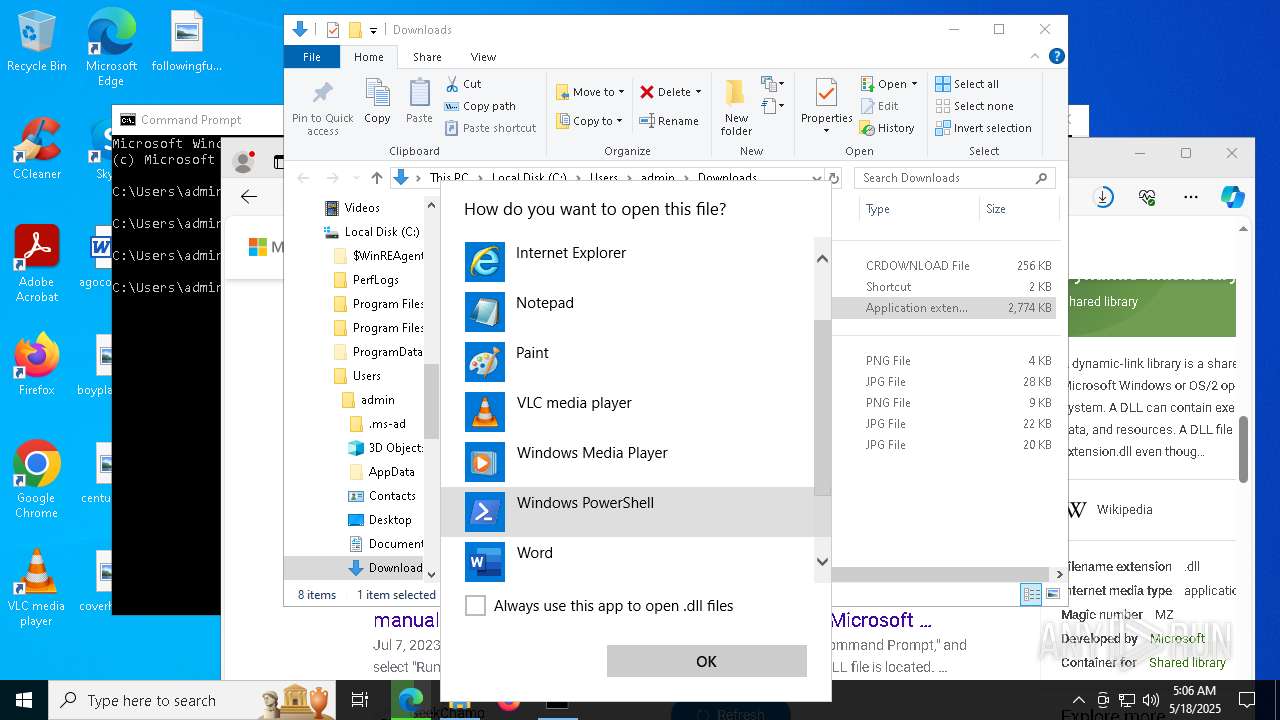Image resolution: width=1280 pixels, height=720 pixels.
Task: Open the Delete dropdown arrow
Action: point(698,92)
